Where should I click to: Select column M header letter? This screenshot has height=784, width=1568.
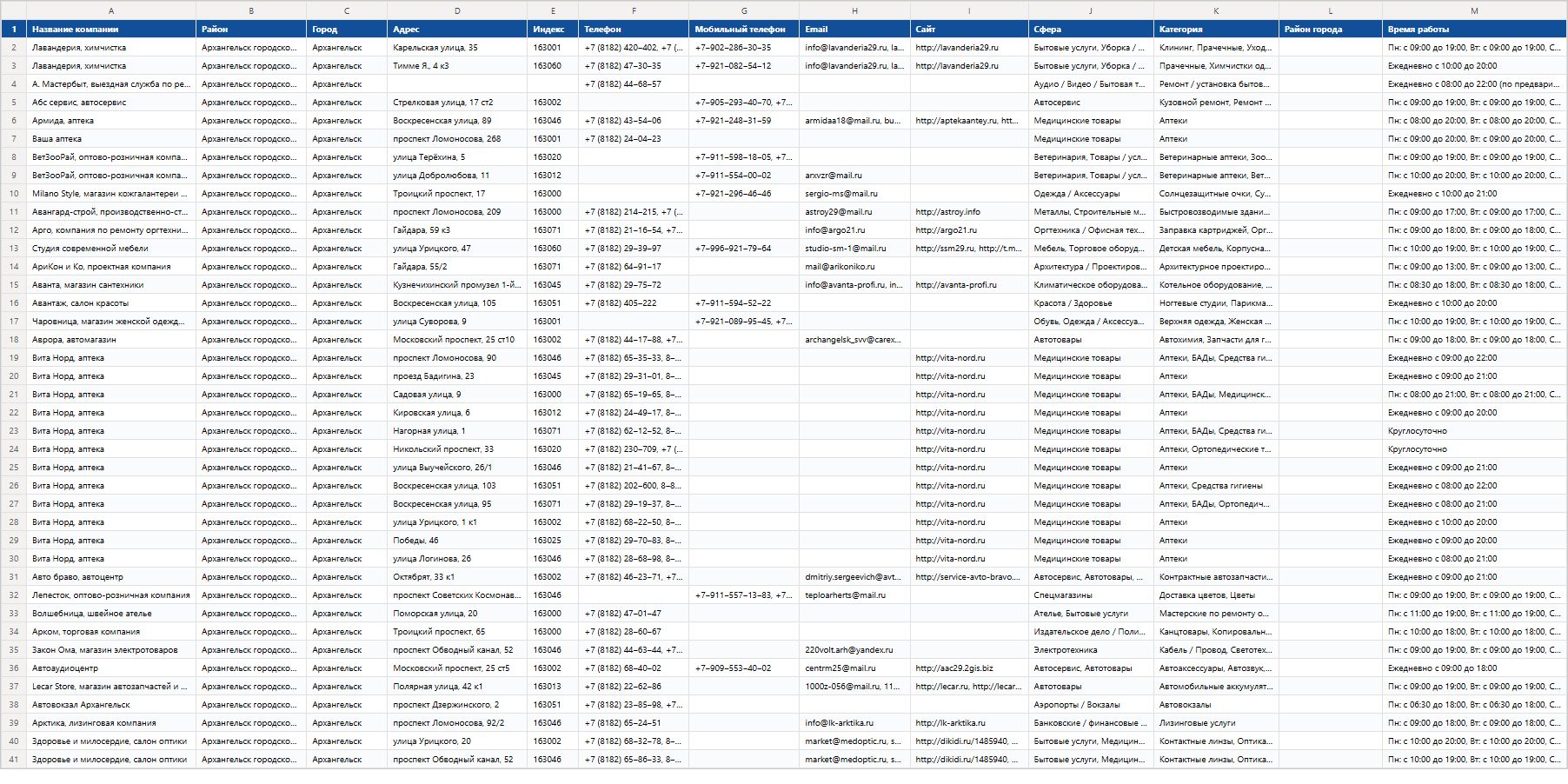click(x=1474, y=10)
